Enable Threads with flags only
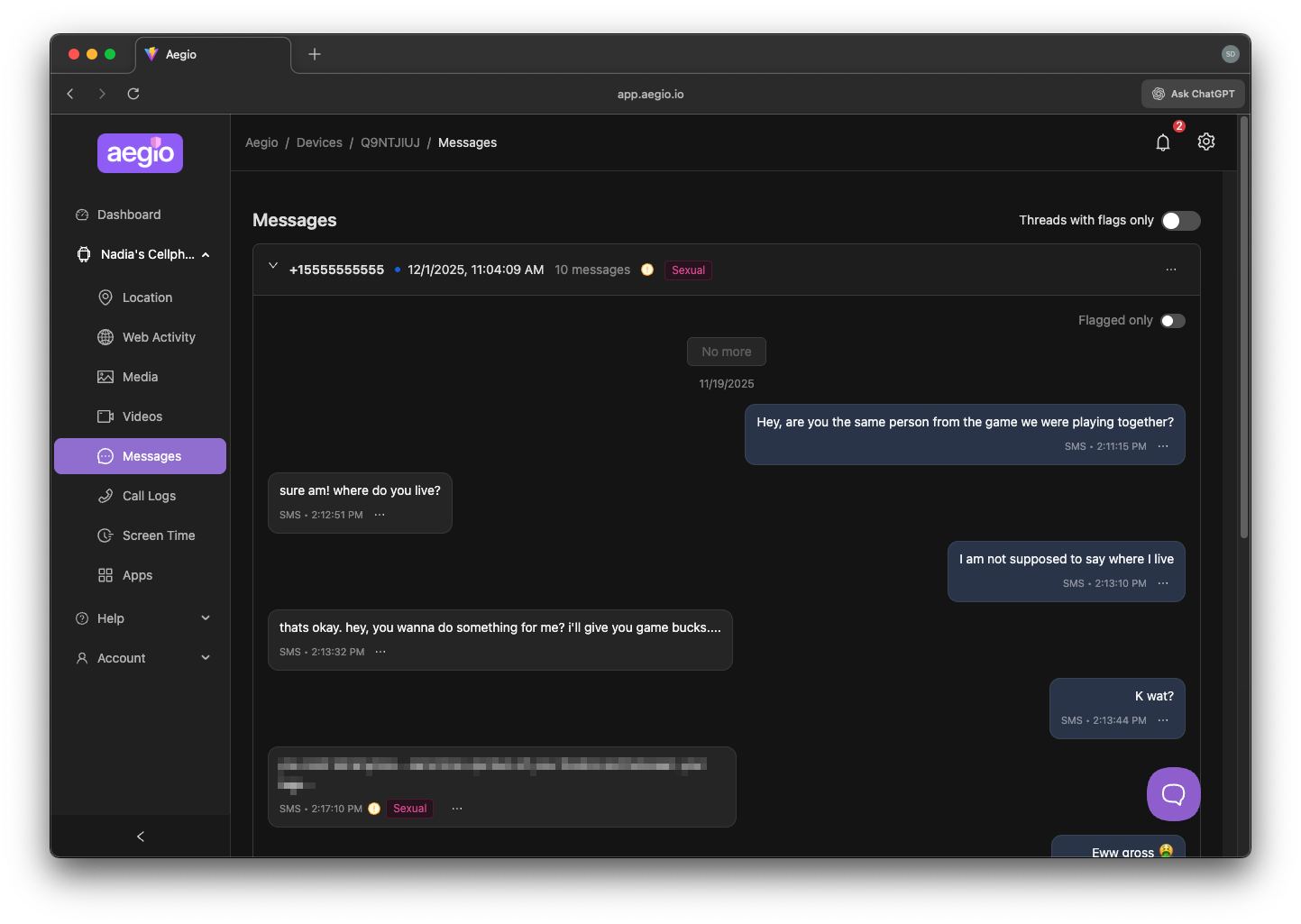Viewport: 1301px width, 924px height. point(1180,220)
